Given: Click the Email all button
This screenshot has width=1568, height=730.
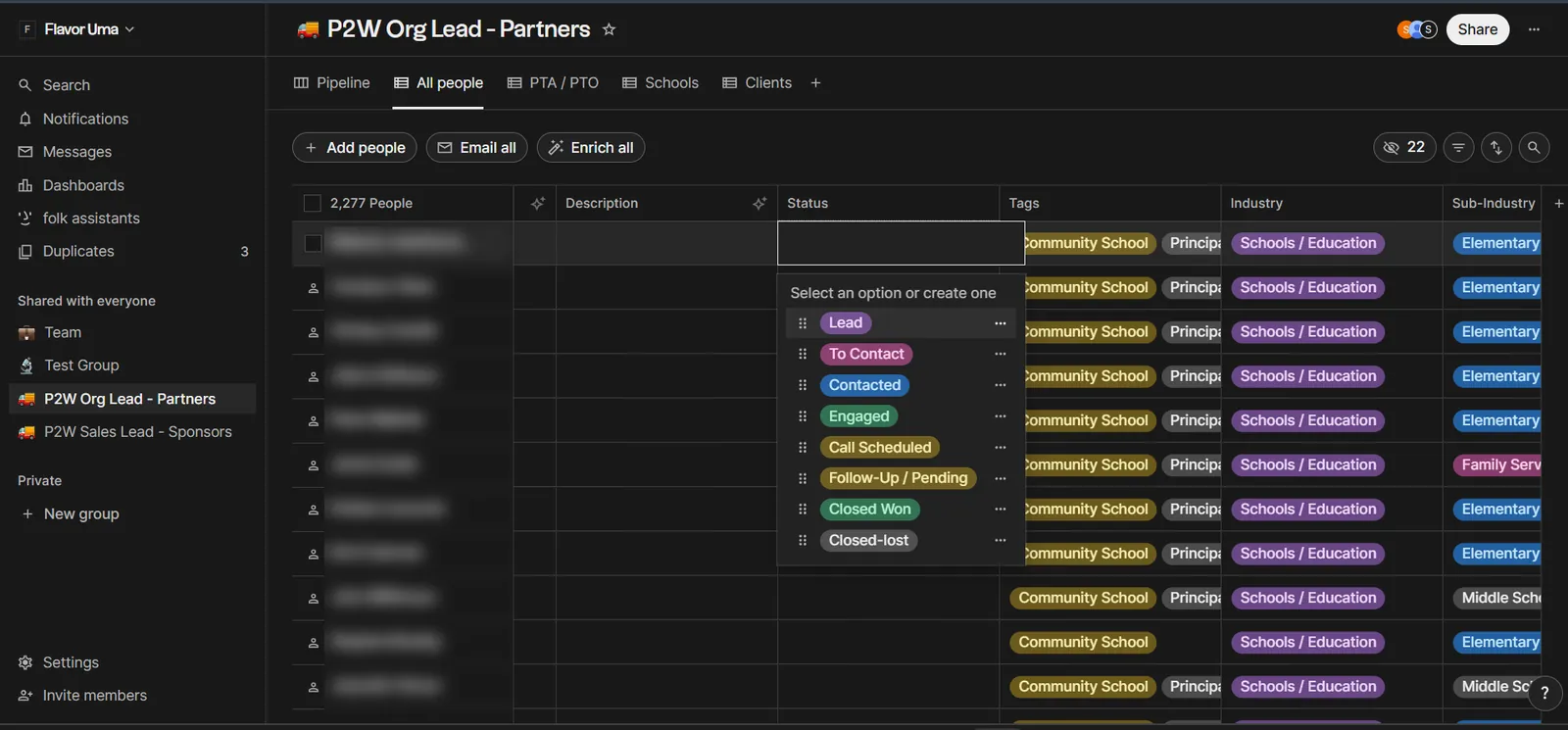Looking at the screenshot, I should pyautogui.click(x=476, y=148).
